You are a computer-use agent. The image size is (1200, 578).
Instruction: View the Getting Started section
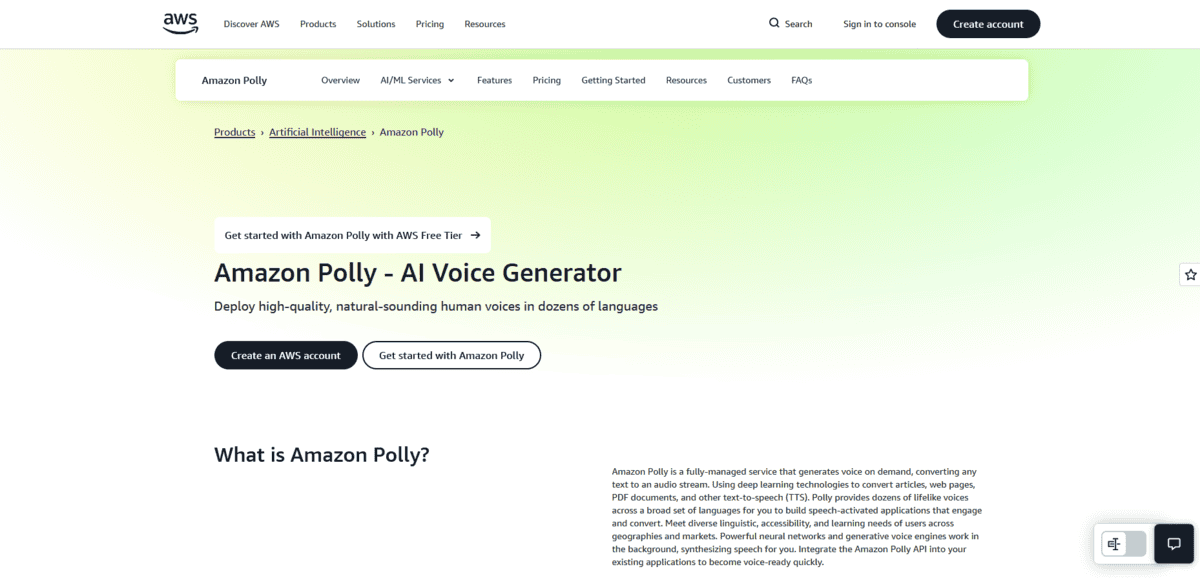tap(613, 80)
